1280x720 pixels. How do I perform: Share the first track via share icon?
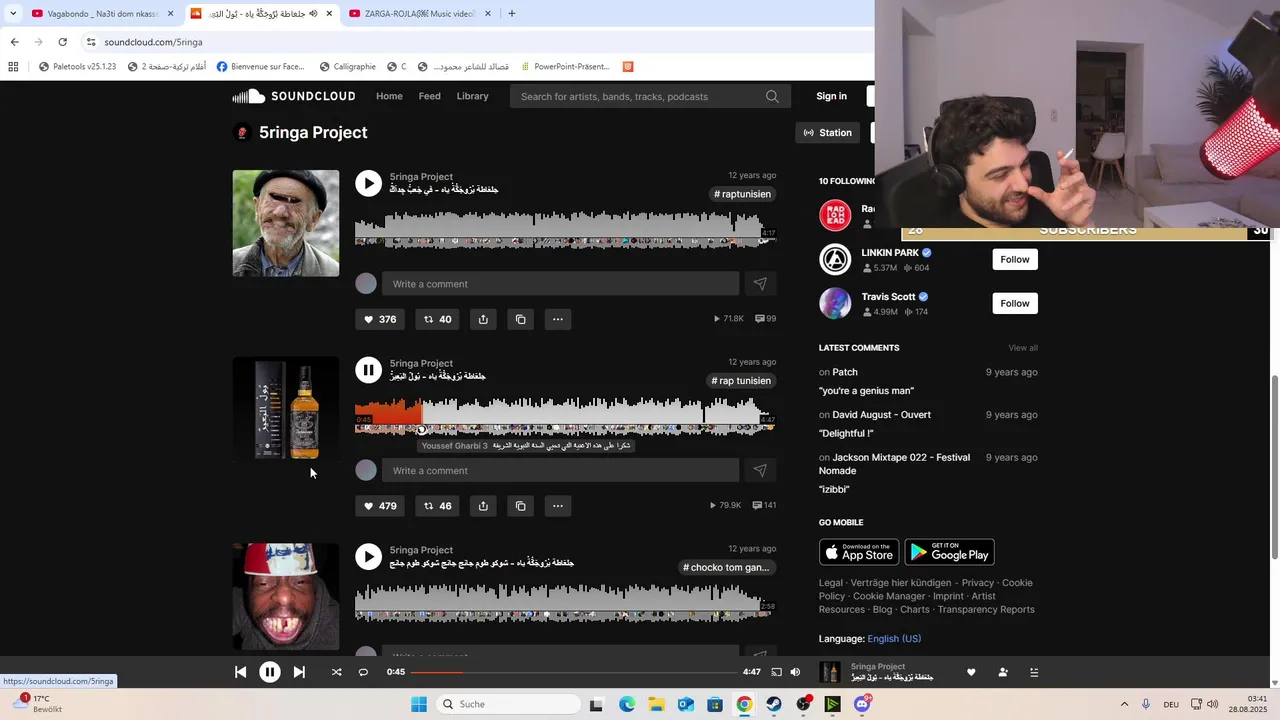point(483,319)
